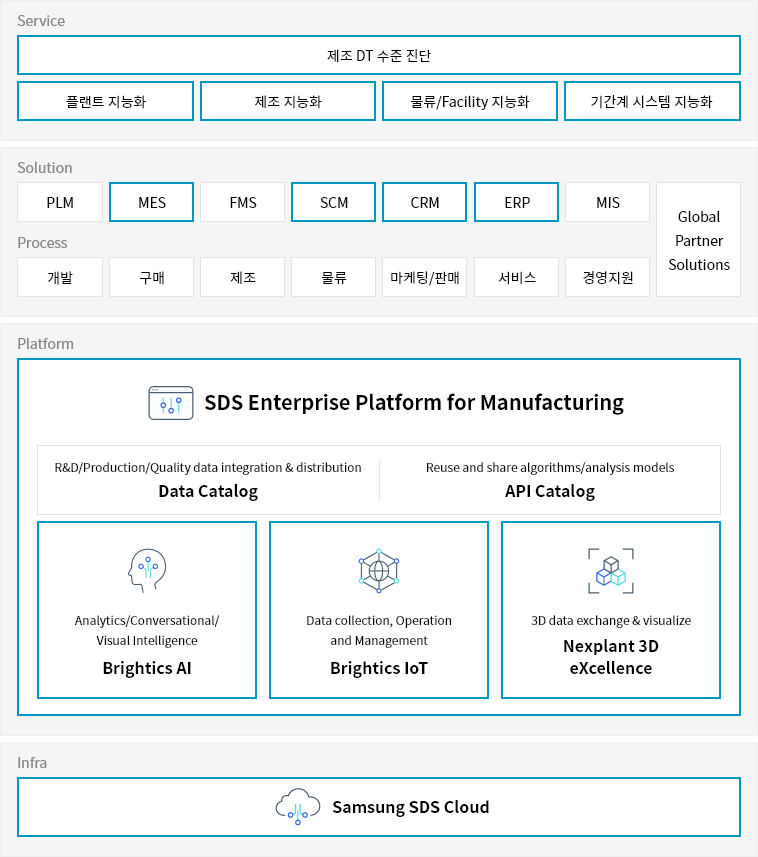758x857 pixels.
Task: Click Nexplant 3D eXcellence label
Action: click(611, 657)
